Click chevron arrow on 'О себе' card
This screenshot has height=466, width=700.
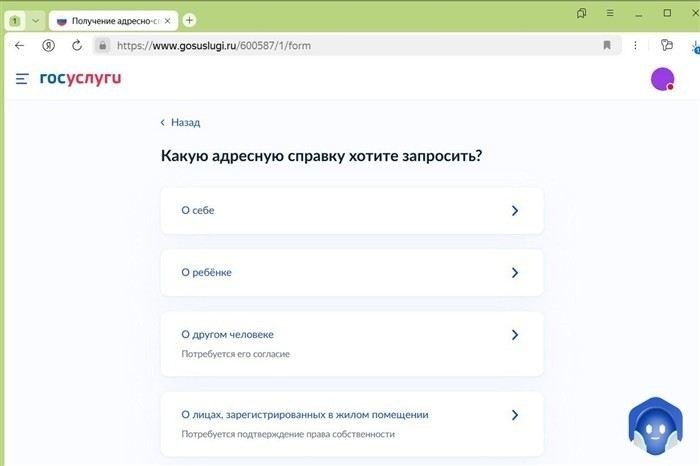(515, 211)
